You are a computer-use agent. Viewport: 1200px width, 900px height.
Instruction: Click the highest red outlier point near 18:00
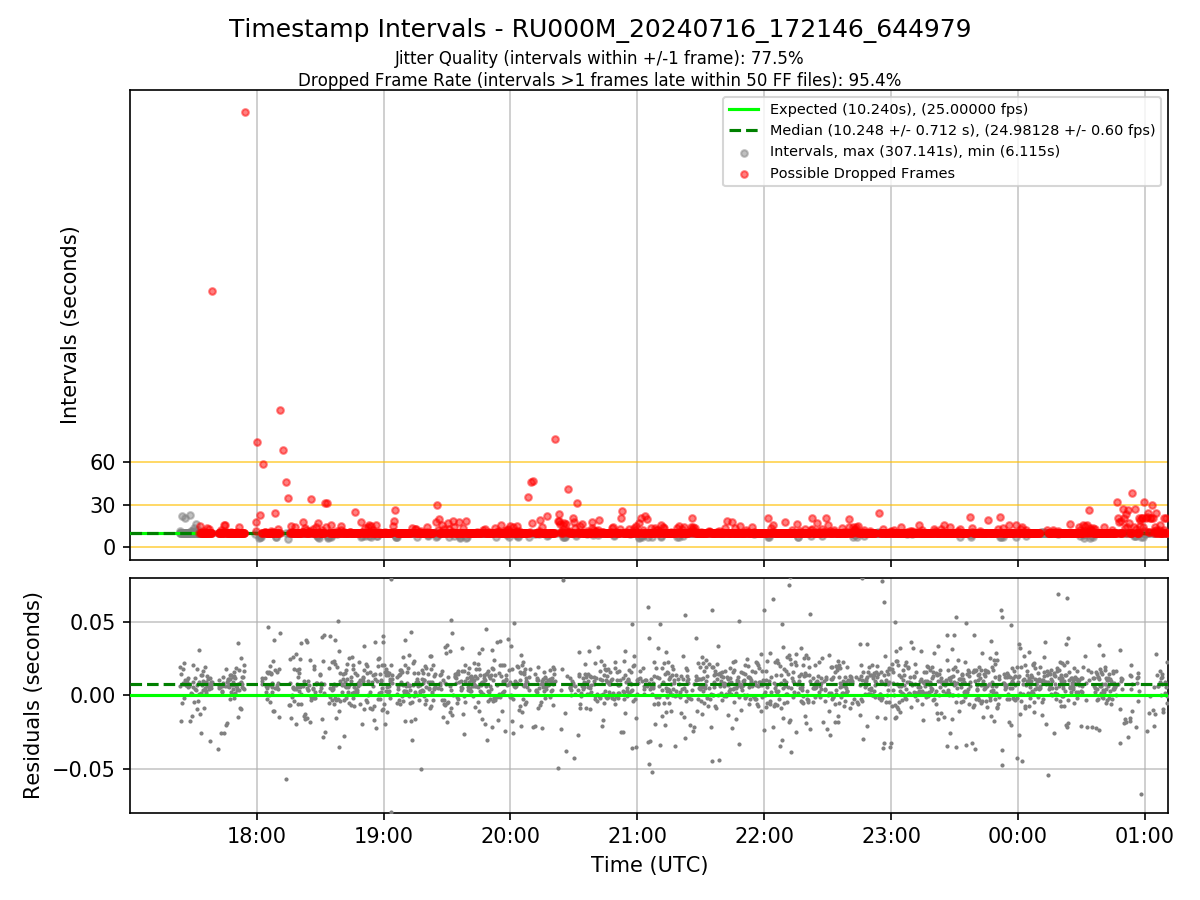point(245,112)
